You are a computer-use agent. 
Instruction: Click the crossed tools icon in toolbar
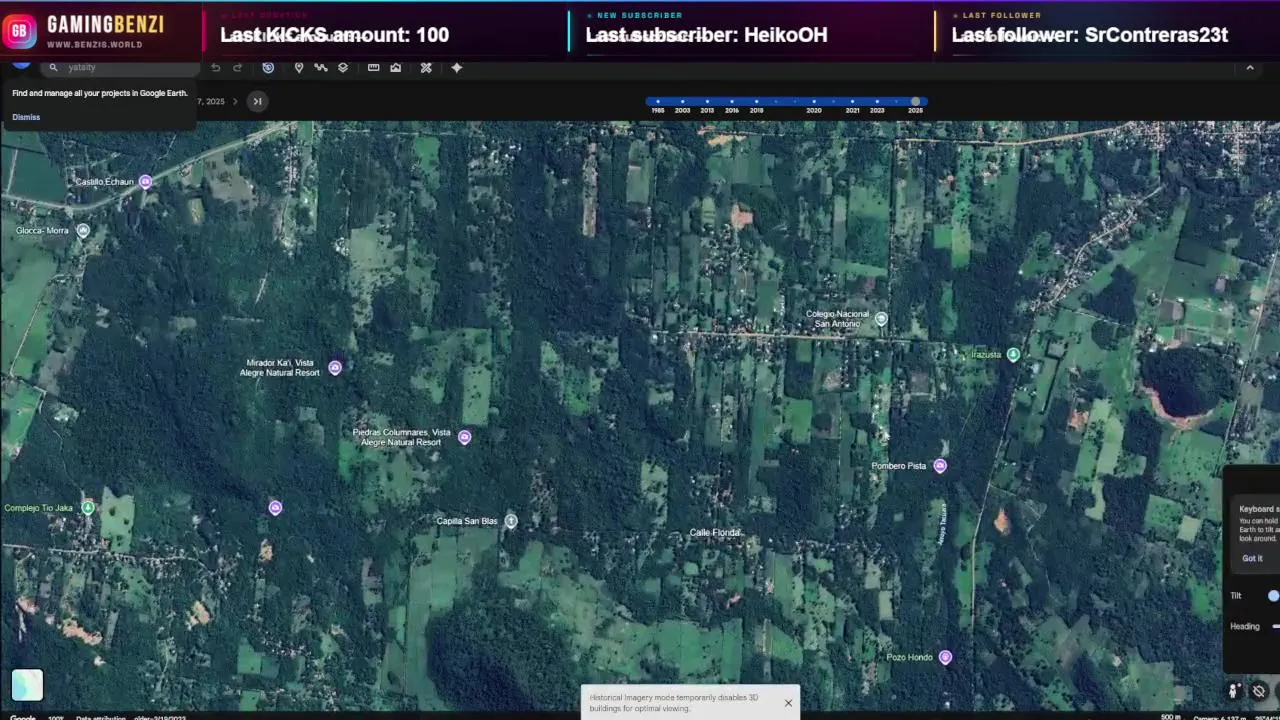[426, 68]
